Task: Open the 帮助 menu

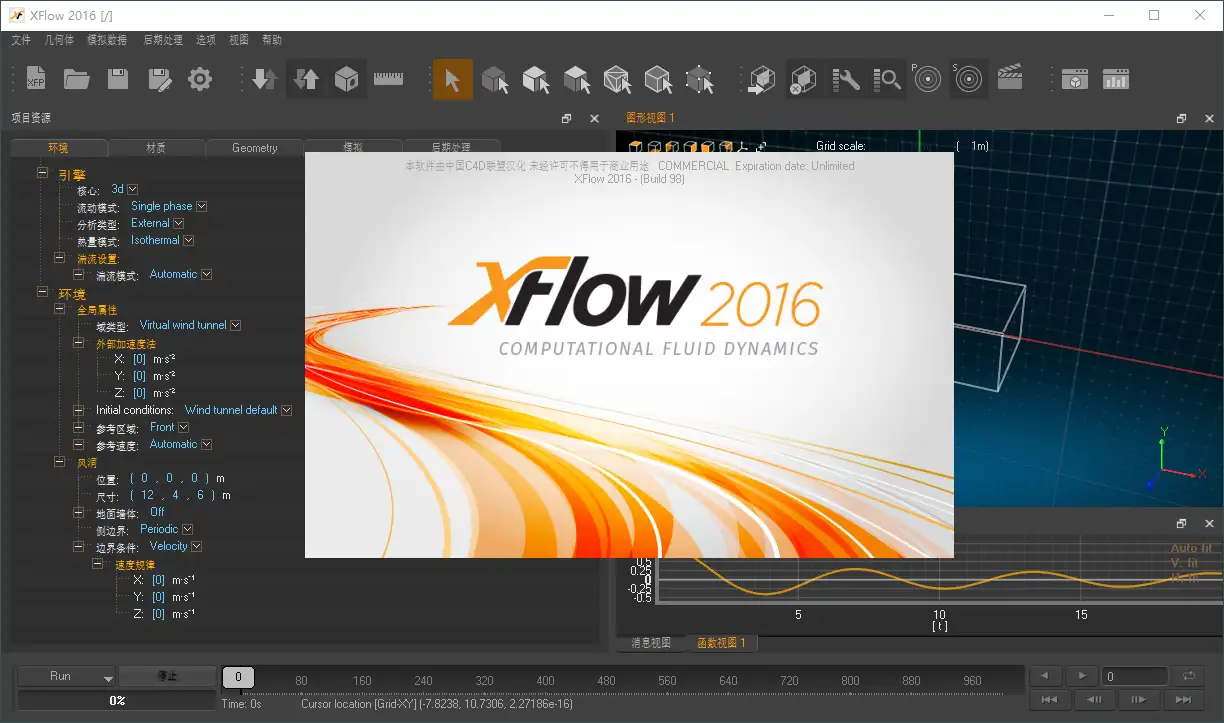Action: click(272, 40)
